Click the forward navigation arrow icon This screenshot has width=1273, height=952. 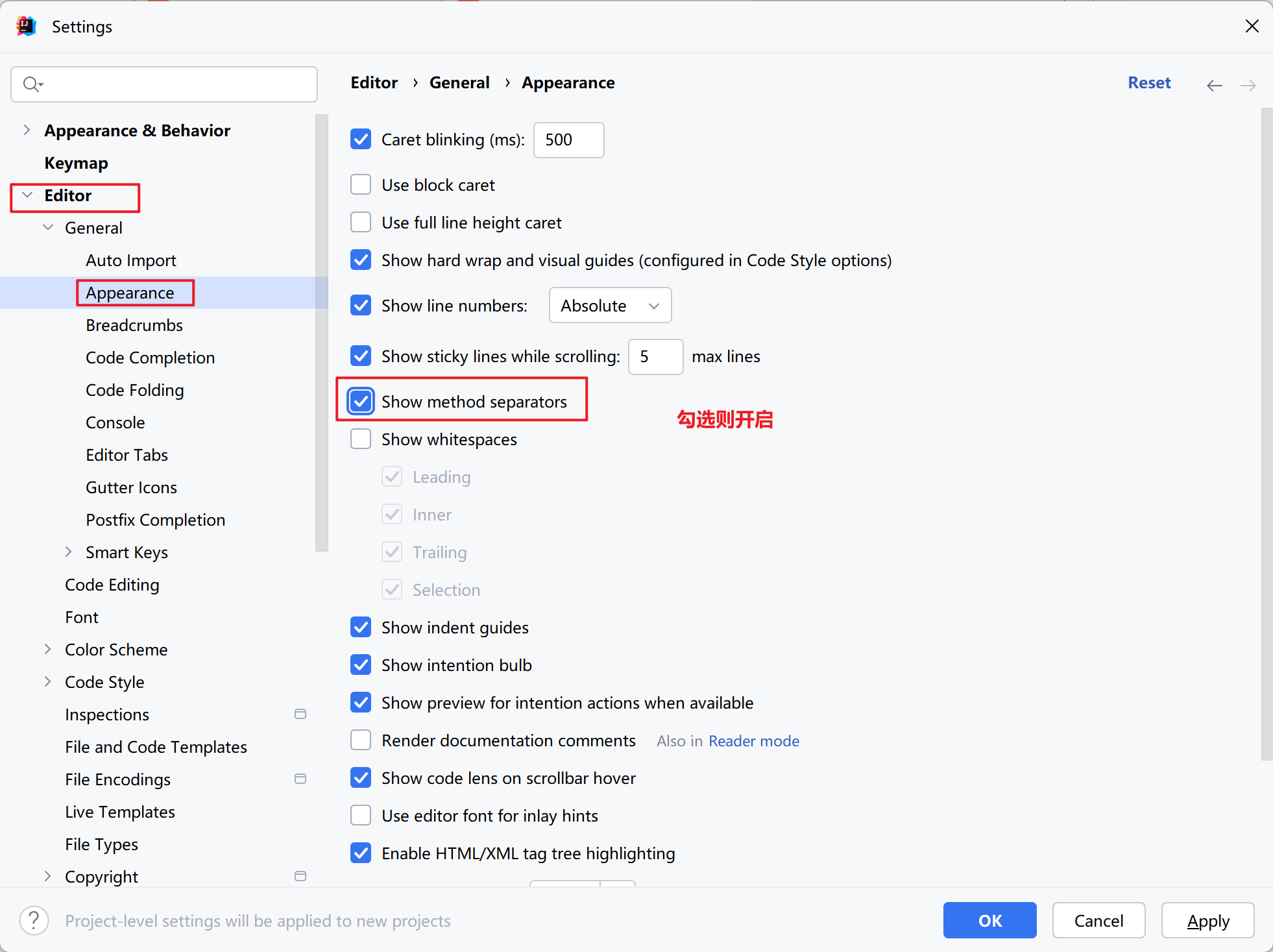pyautogui.click(x=1248, y=85)
